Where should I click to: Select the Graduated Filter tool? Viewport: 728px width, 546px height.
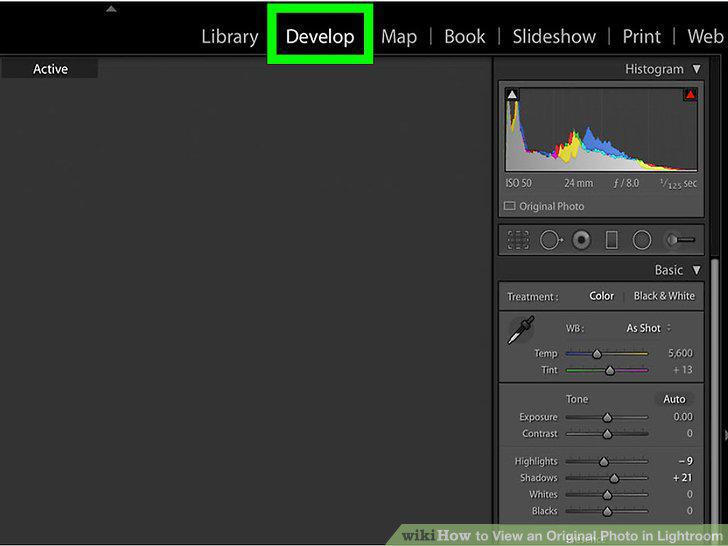611,240
